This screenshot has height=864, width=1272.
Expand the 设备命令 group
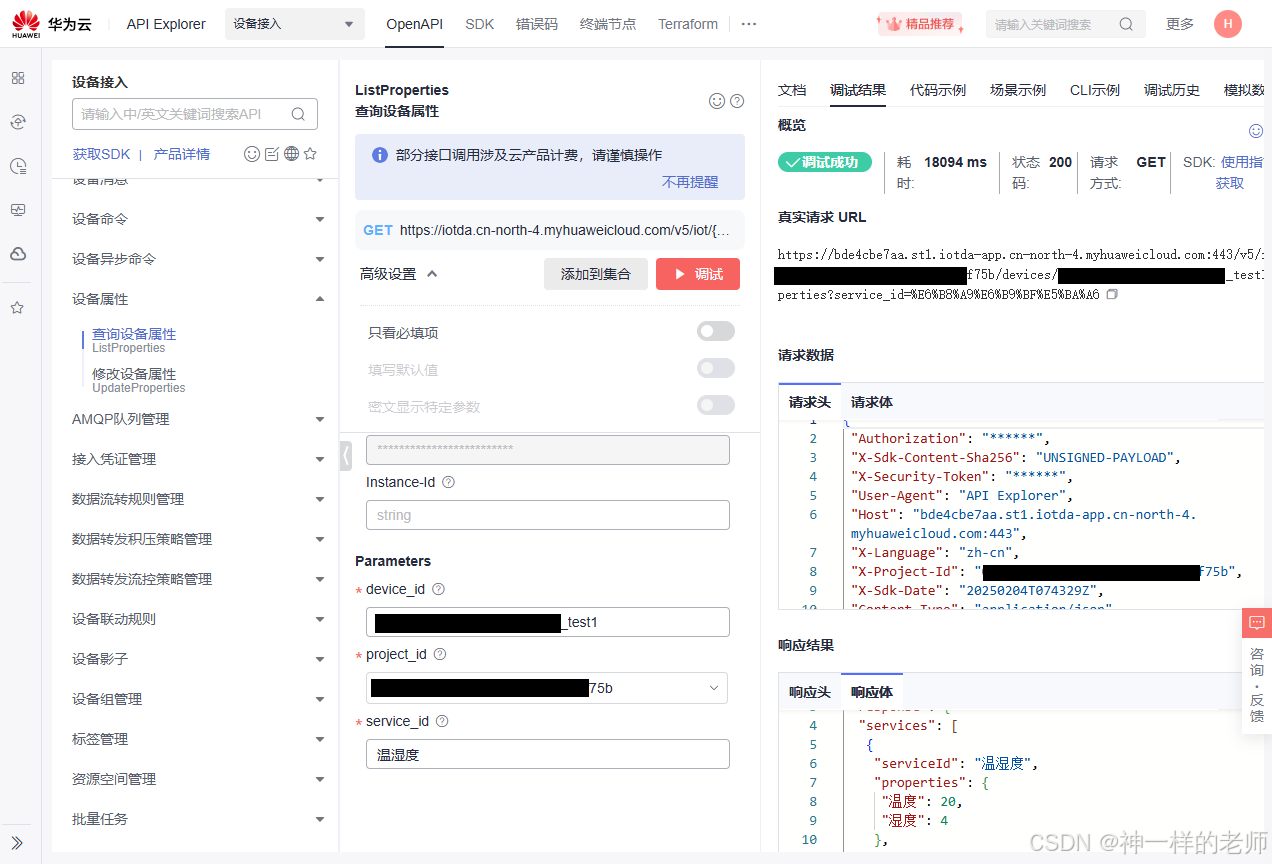[x=320, y=219]
